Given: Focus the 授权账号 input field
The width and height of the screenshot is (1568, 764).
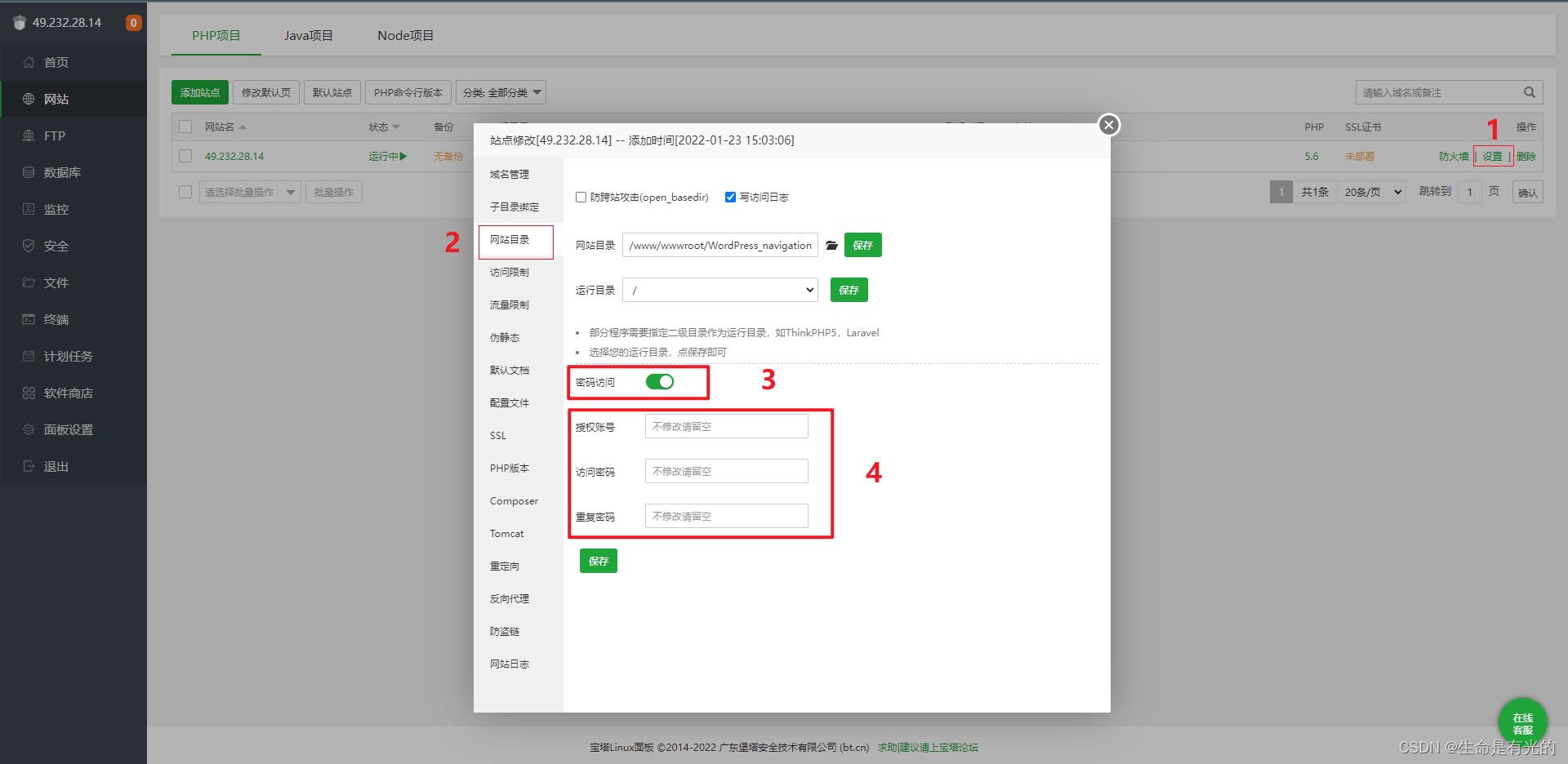Looking at the screenshot, I should tap(727, 426).
